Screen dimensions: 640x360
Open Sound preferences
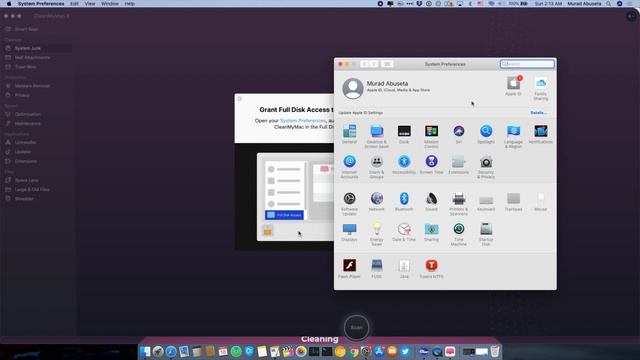[x=431, y=202]
